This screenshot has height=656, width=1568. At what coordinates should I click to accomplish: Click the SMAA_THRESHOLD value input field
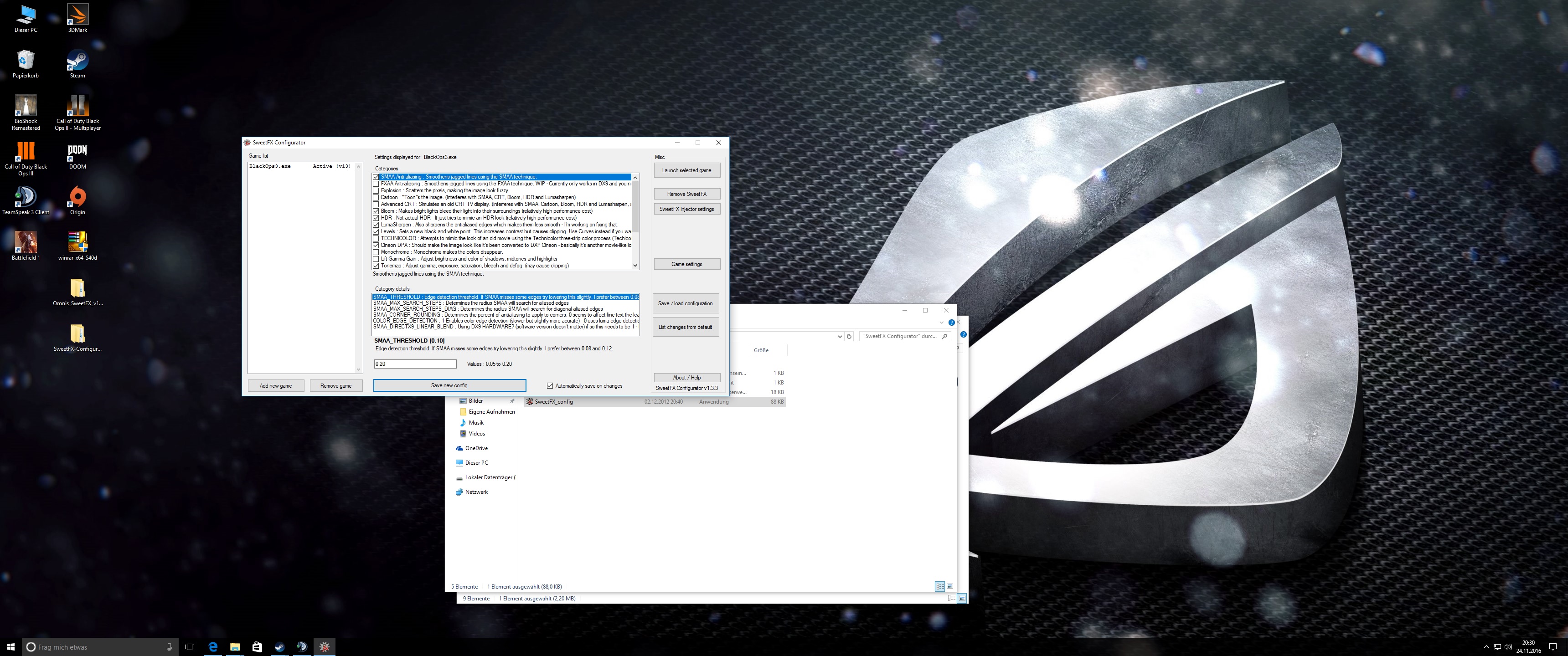click(414, 364)
